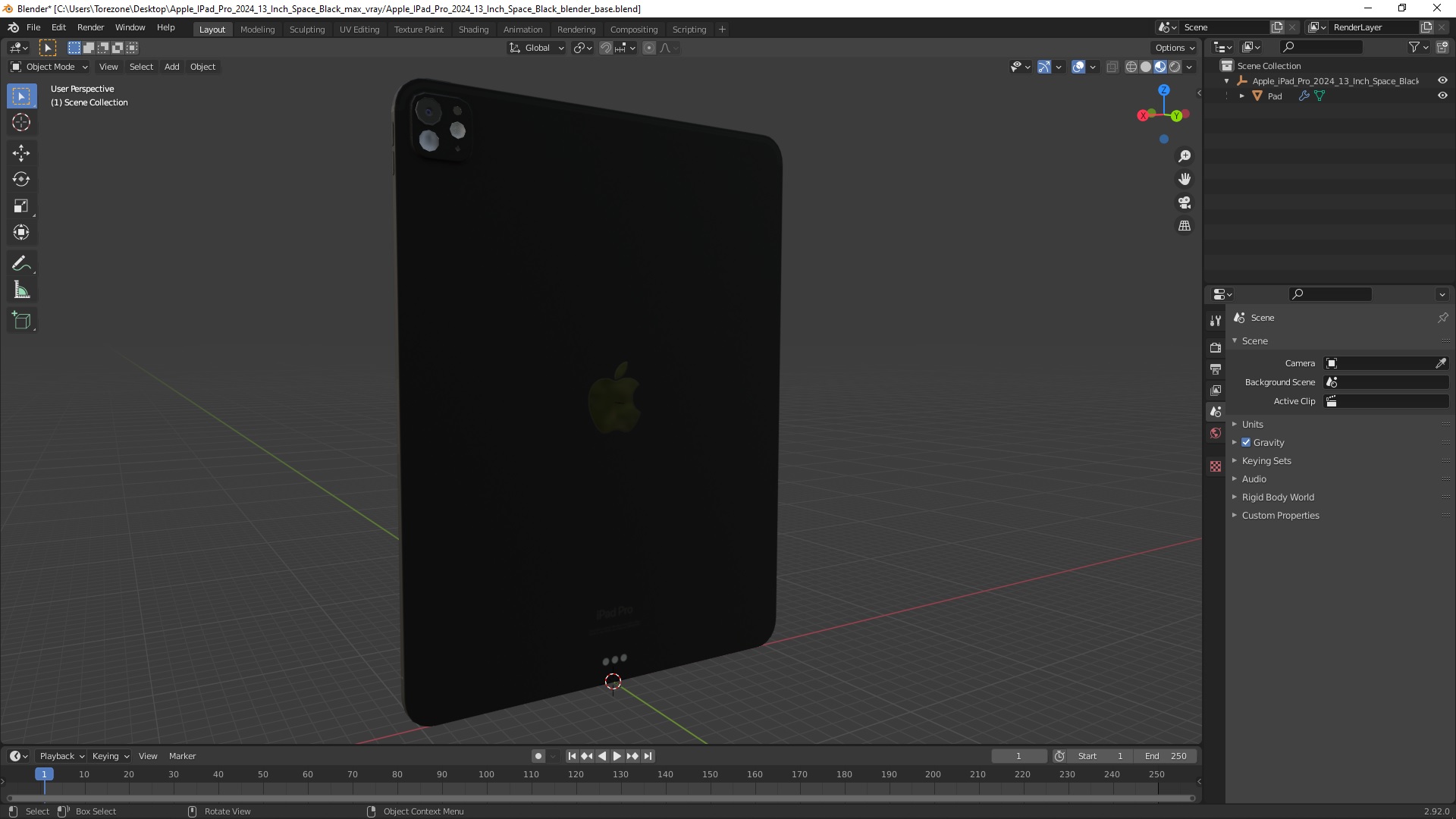Toggle viewport overlays
This screenshot has height=819, width=1456.
coord(1078,67)
